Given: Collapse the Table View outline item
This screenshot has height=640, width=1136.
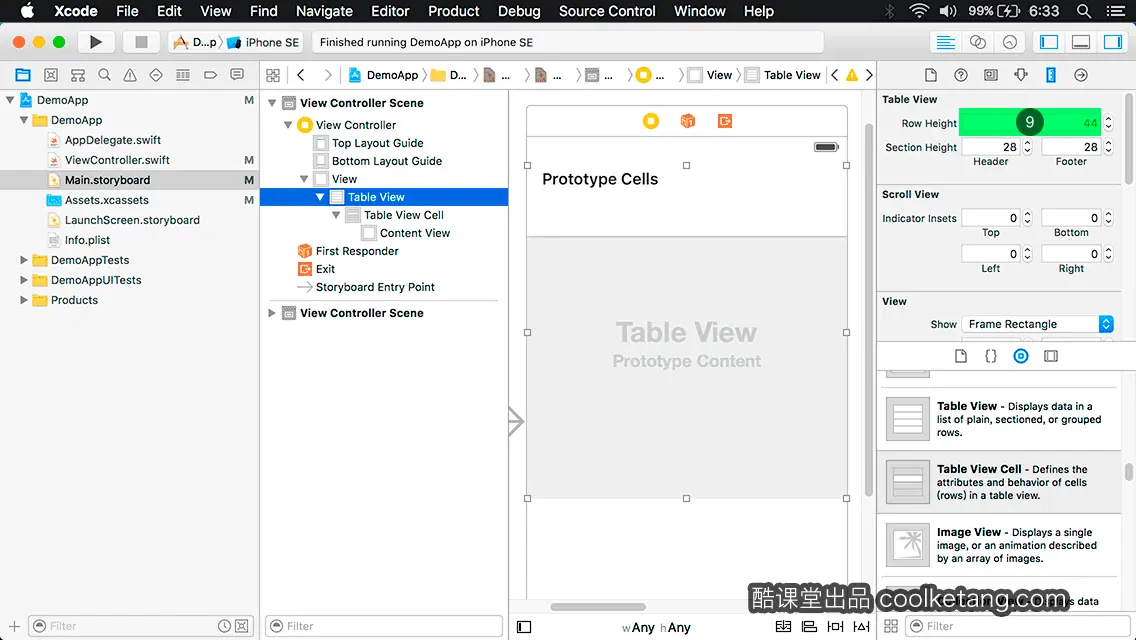Looking at the screenshot, I should (x=320, y=196).
